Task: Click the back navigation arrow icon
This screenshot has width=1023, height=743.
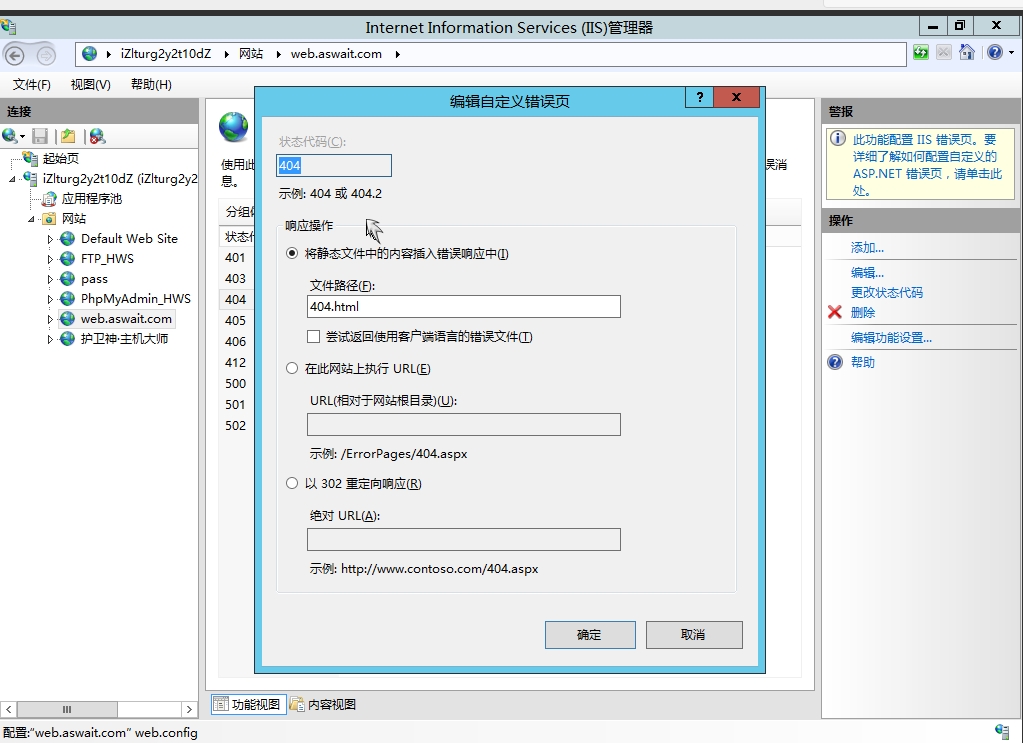Action: point(15,55)
